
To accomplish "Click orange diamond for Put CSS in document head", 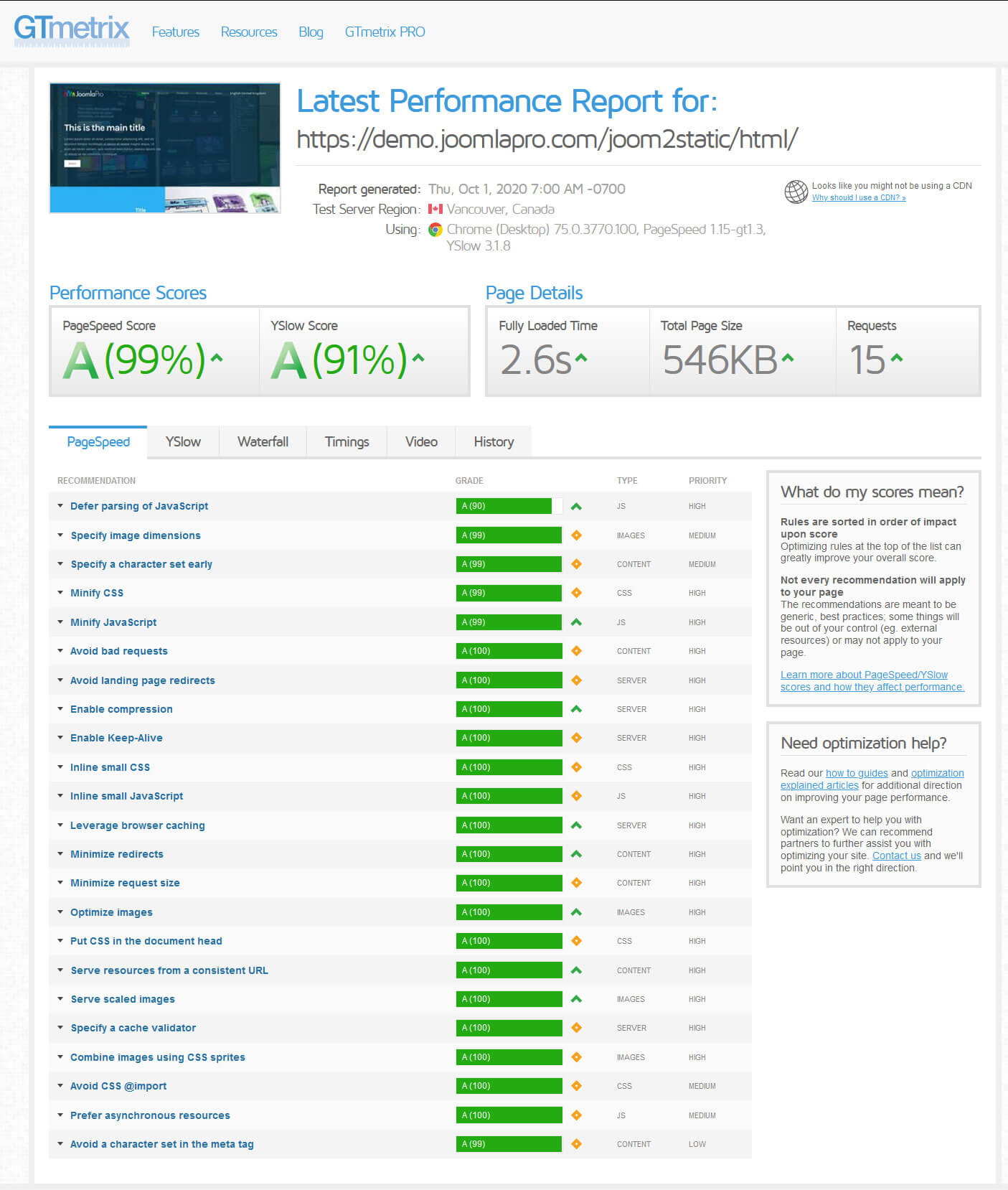I will (576, 941).
